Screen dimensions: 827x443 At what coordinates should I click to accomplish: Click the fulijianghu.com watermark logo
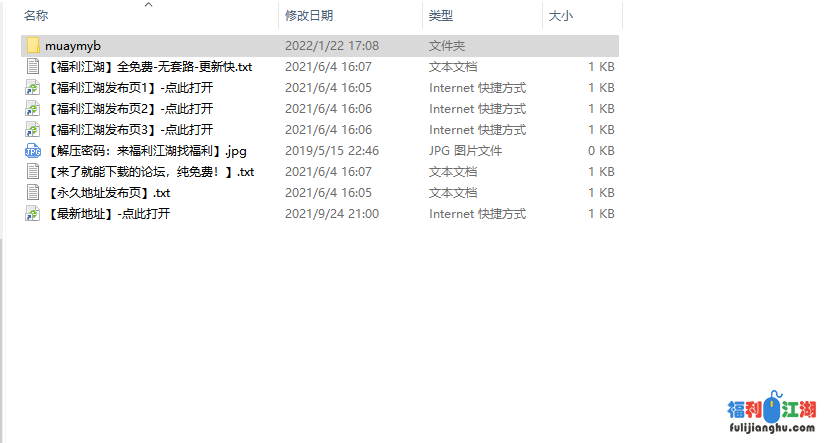[771, 416]
